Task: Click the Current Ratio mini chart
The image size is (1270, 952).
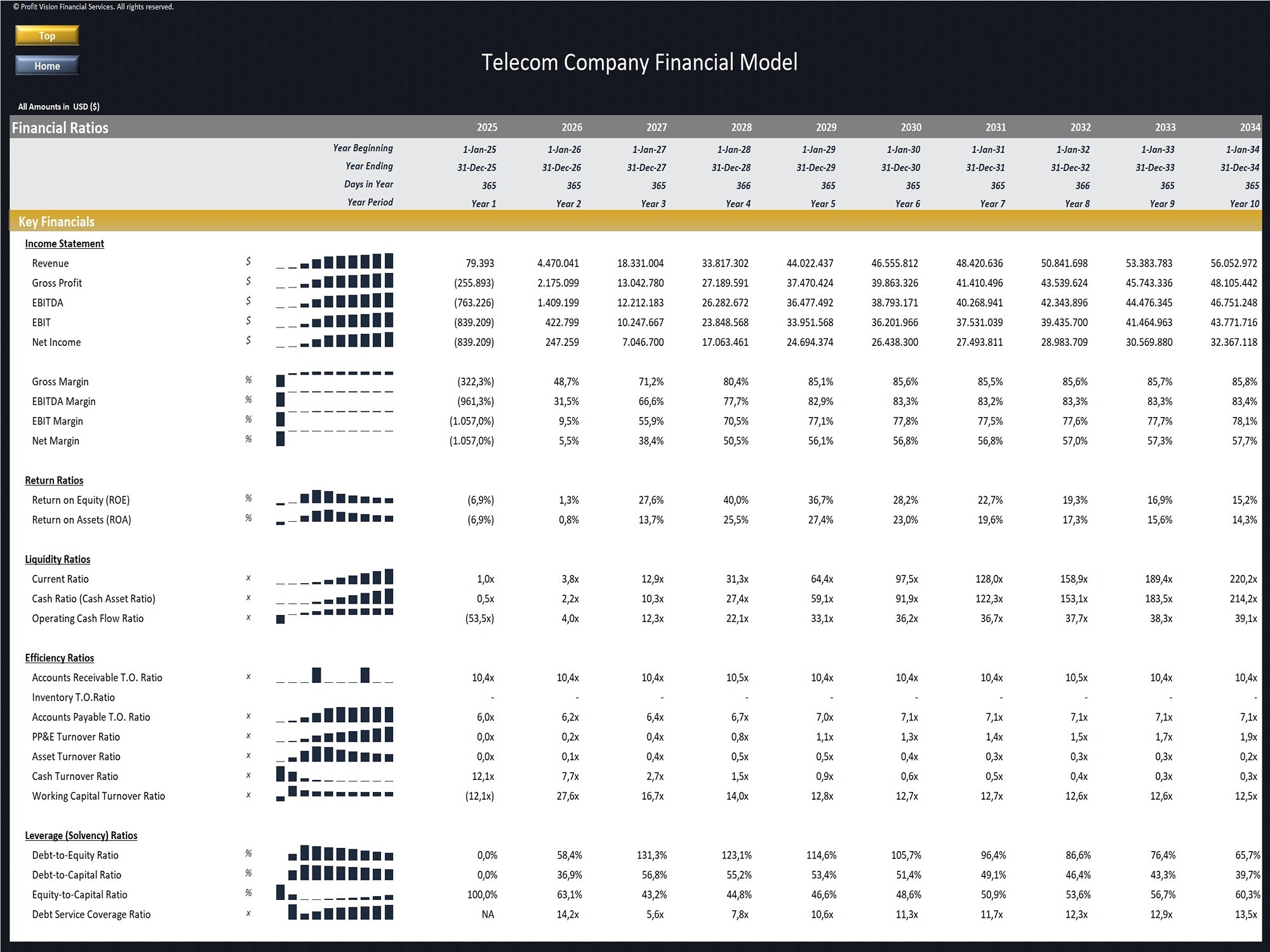Action: point(335,579)
